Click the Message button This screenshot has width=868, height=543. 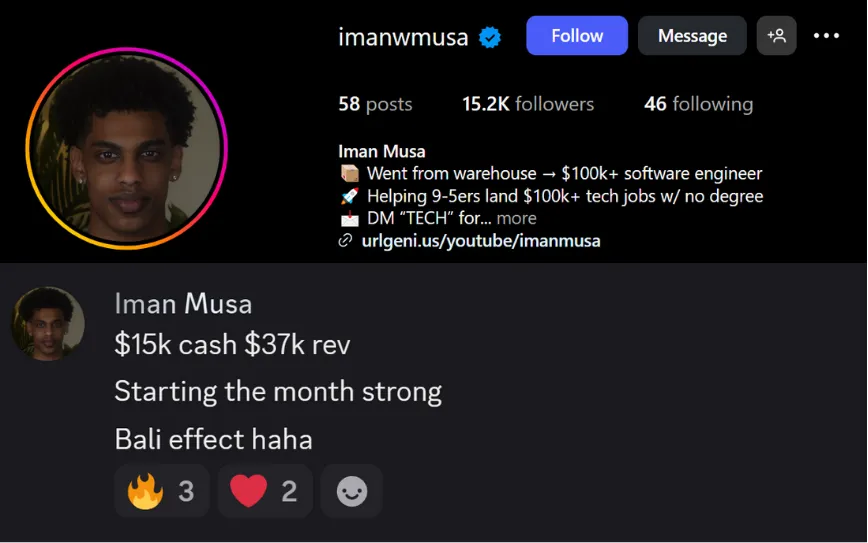click(x=692, y=35)
